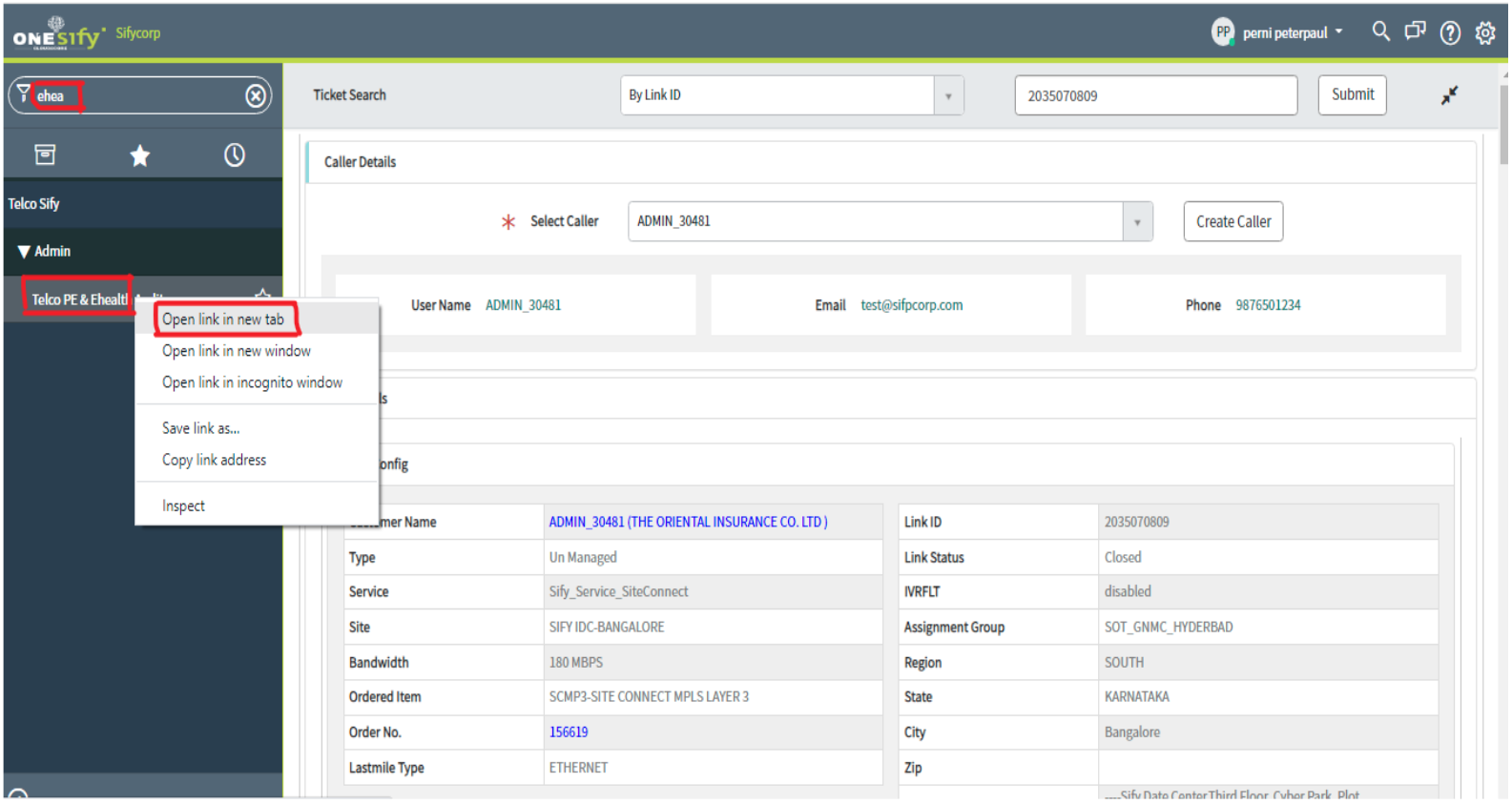Screen dimensions: 1512x804
Task: Choose Copy link address
Action: tap(214, 460)
